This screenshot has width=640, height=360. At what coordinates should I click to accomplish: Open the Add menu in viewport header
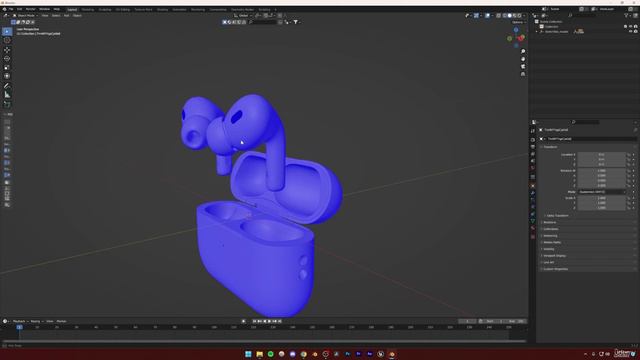(x=67, y=16)
